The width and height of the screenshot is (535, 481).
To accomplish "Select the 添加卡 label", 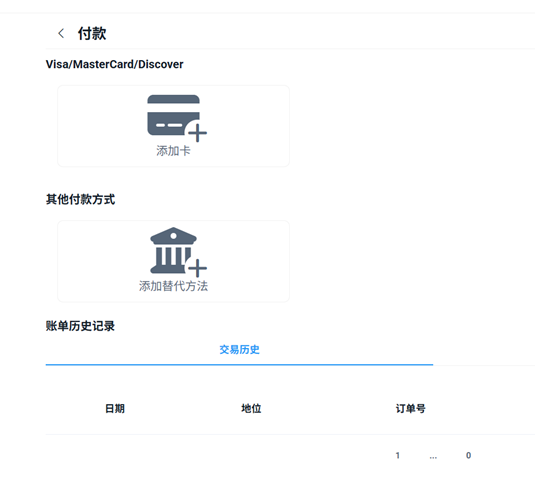I will coord(173,151).
